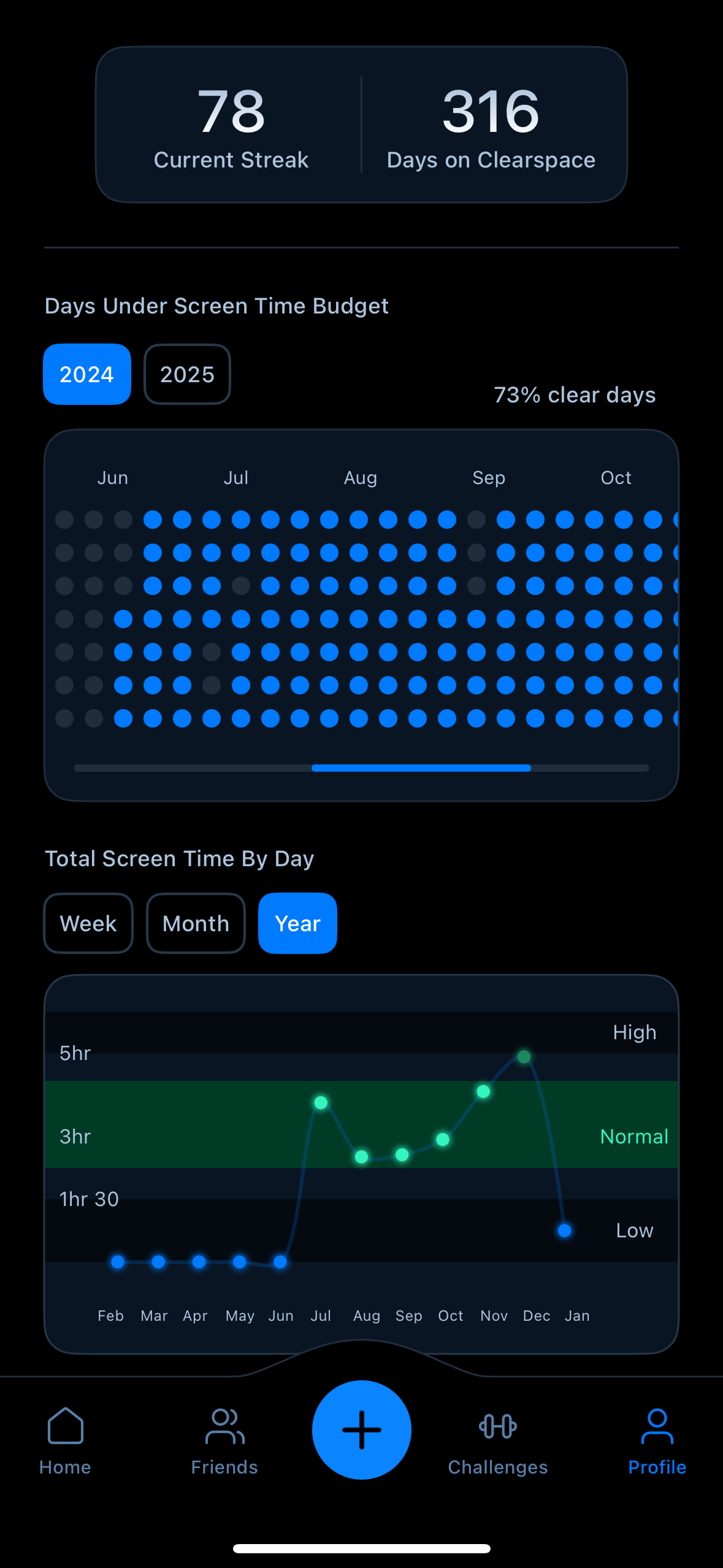This screenshot has height=1568, width=723.
Task: Tap the Sep month label in heatmap
Action: click(x=489, y=478)
